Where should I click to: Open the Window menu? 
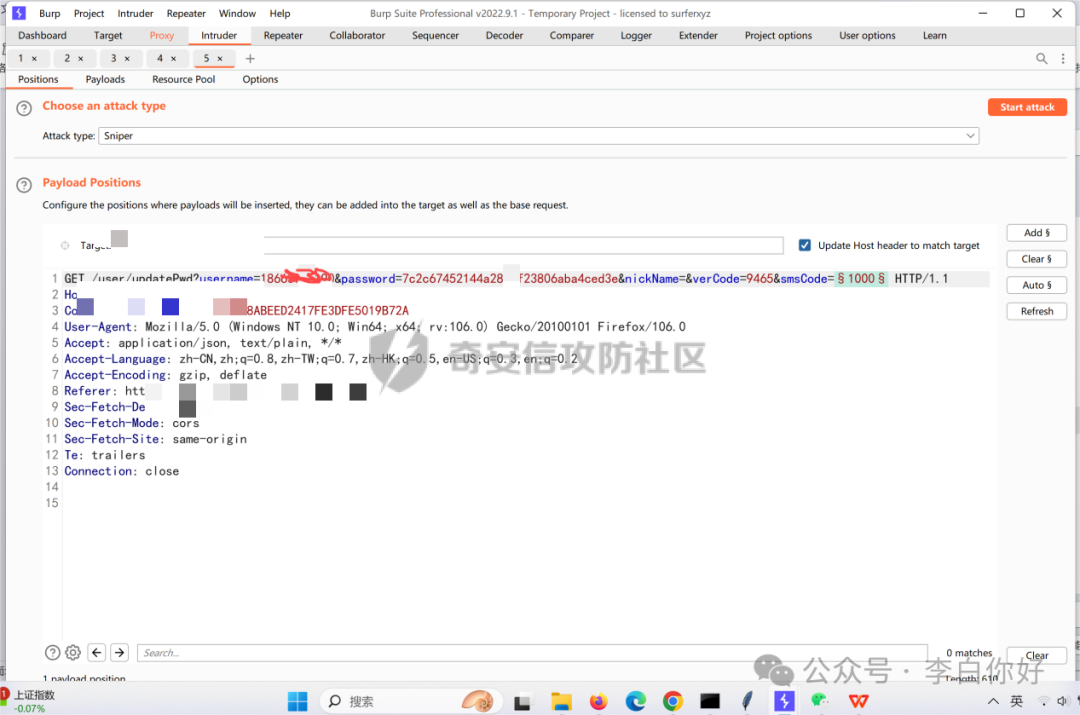point(237,13)
